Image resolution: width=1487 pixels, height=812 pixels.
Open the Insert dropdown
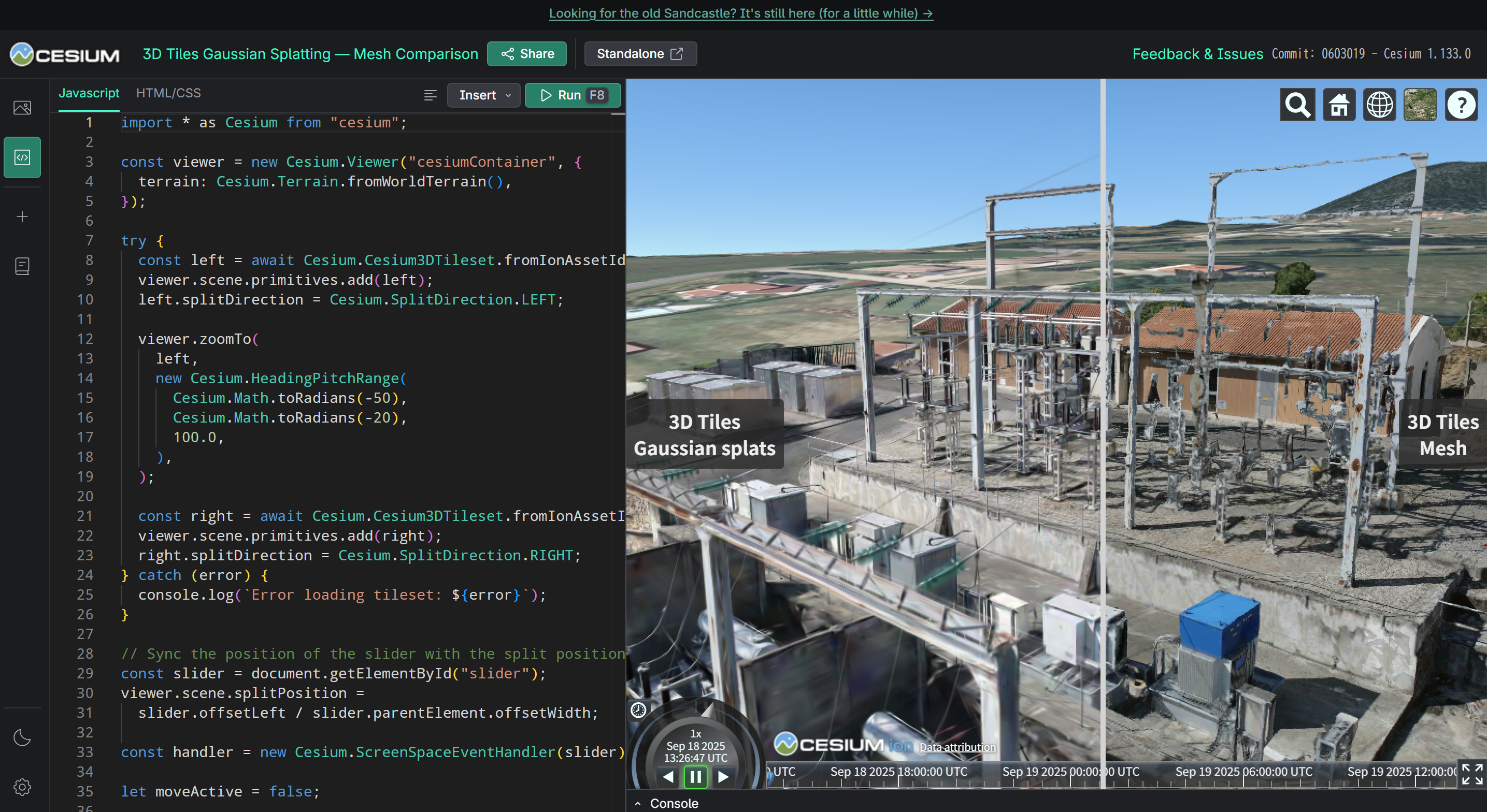pyautogui.click(x=484, y=95)
